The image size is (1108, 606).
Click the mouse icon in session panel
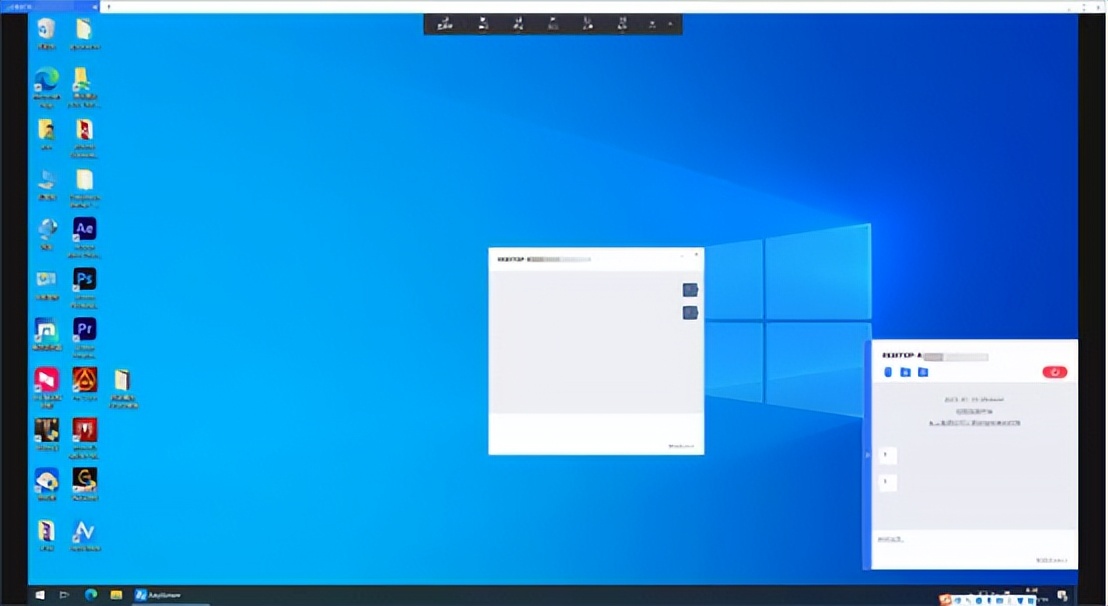point(887,372)
